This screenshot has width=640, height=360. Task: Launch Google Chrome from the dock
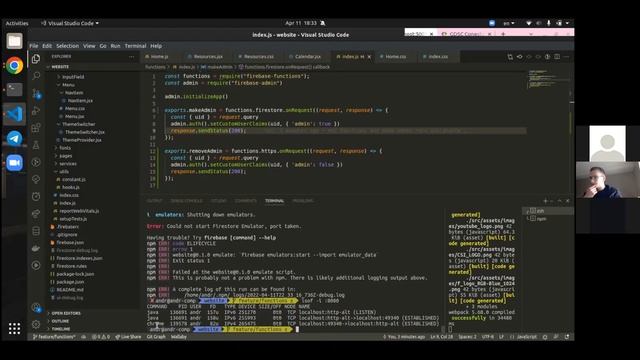(14, 65)
